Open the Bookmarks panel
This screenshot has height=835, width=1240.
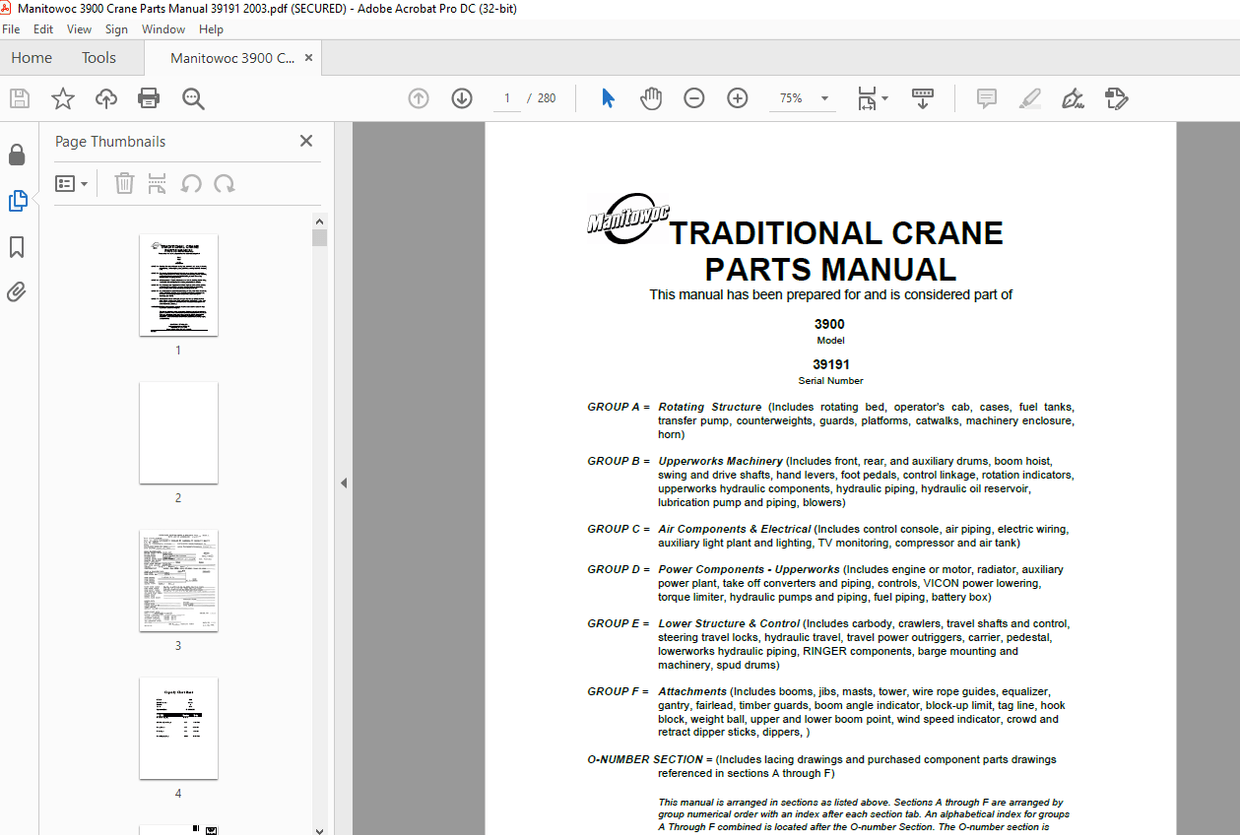16,247
